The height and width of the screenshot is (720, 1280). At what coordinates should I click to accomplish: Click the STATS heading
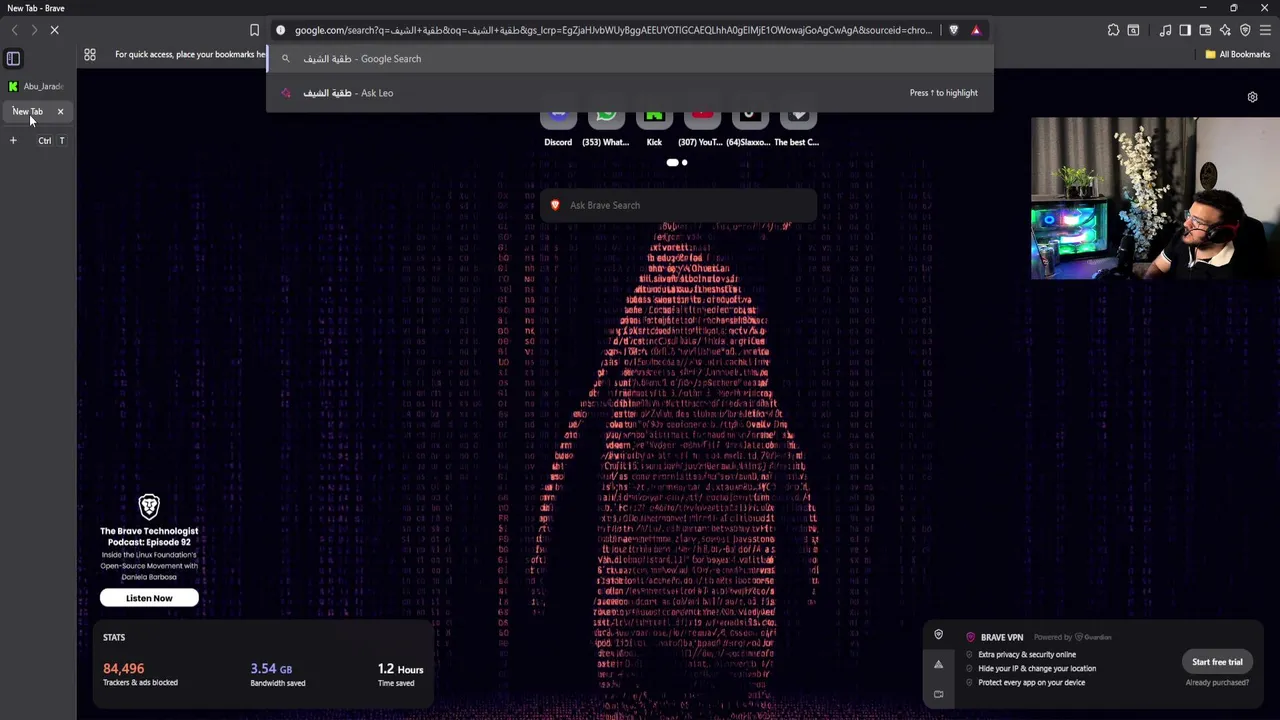[114, 637]
